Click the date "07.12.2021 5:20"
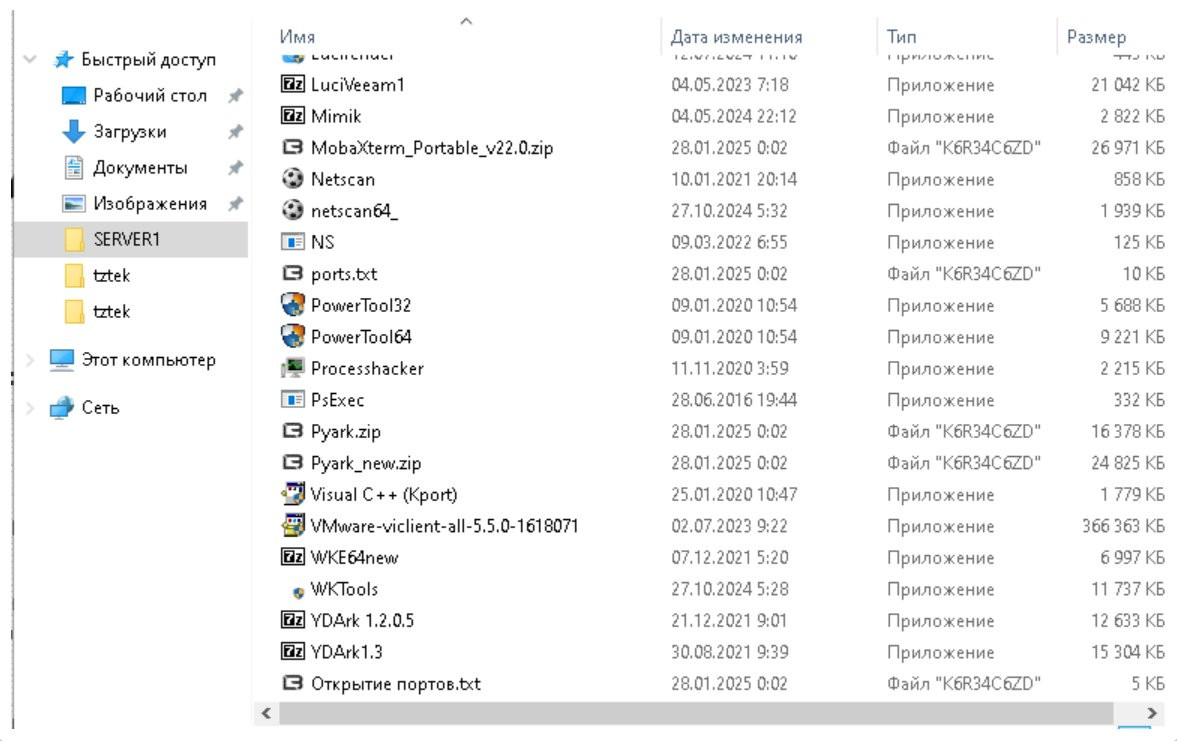The image size is (1177, 741). coord(730,558)
